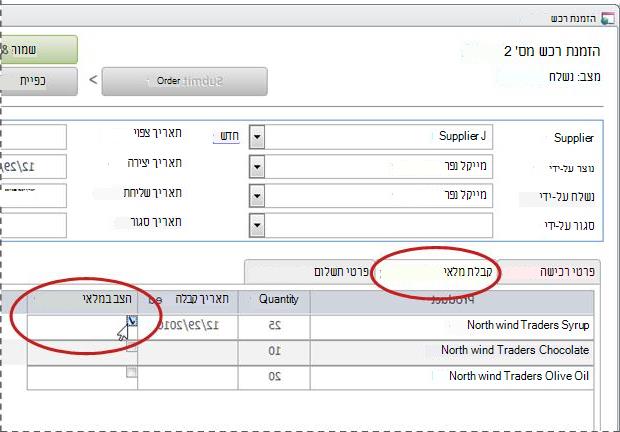Select North wind Traders Syrup cell
620x432 pixels.
point(452,326)
